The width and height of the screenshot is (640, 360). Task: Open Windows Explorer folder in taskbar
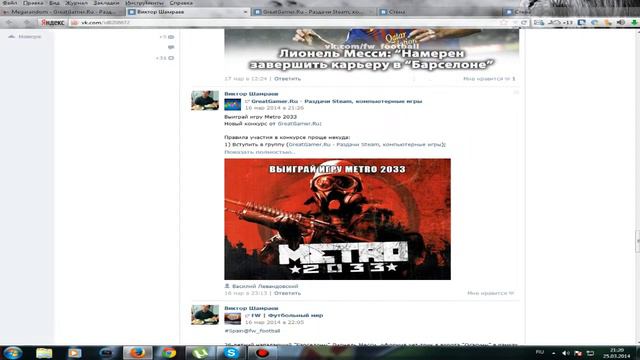[x=44, y=353]
